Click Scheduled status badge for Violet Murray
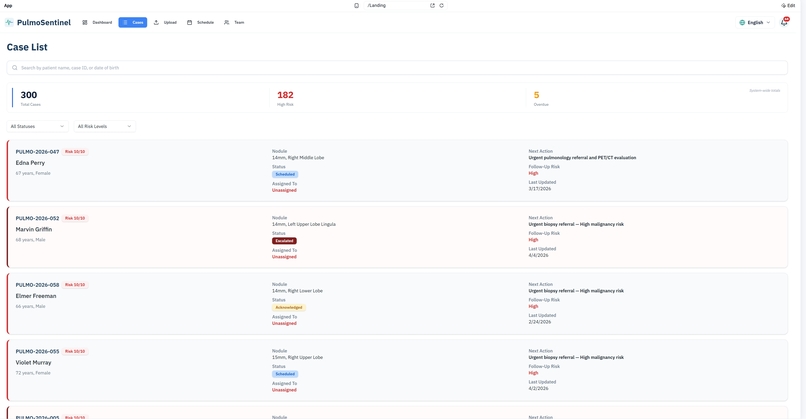806x419 pixels. [x=285, y=374]
